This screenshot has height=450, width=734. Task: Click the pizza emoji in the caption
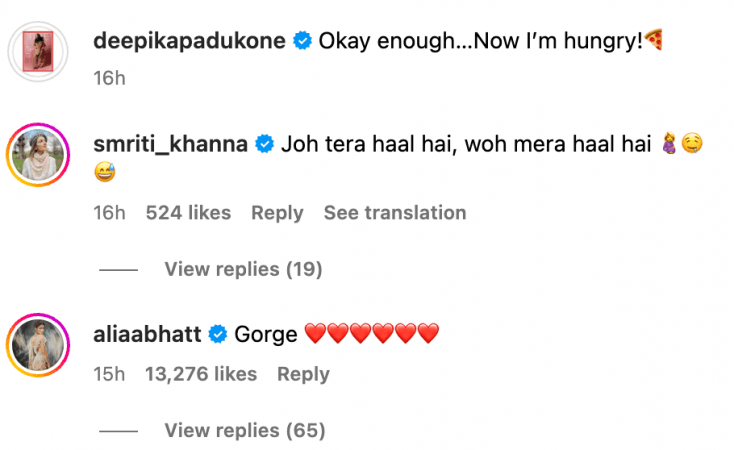pyautogui.click(x=656, y=42)
